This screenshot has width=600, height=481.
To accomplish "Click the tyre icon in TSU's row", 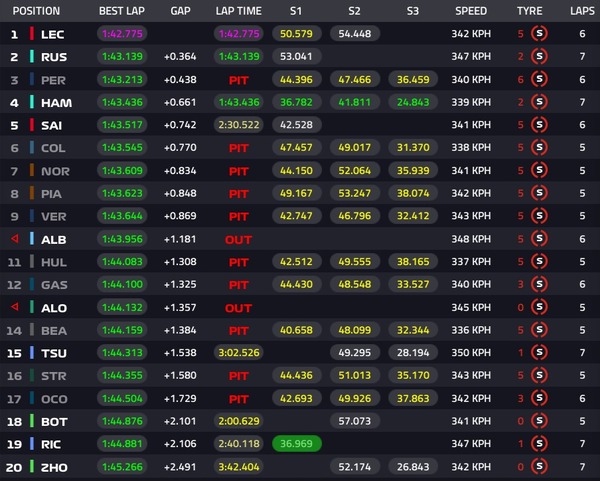I will click(542, 353).
